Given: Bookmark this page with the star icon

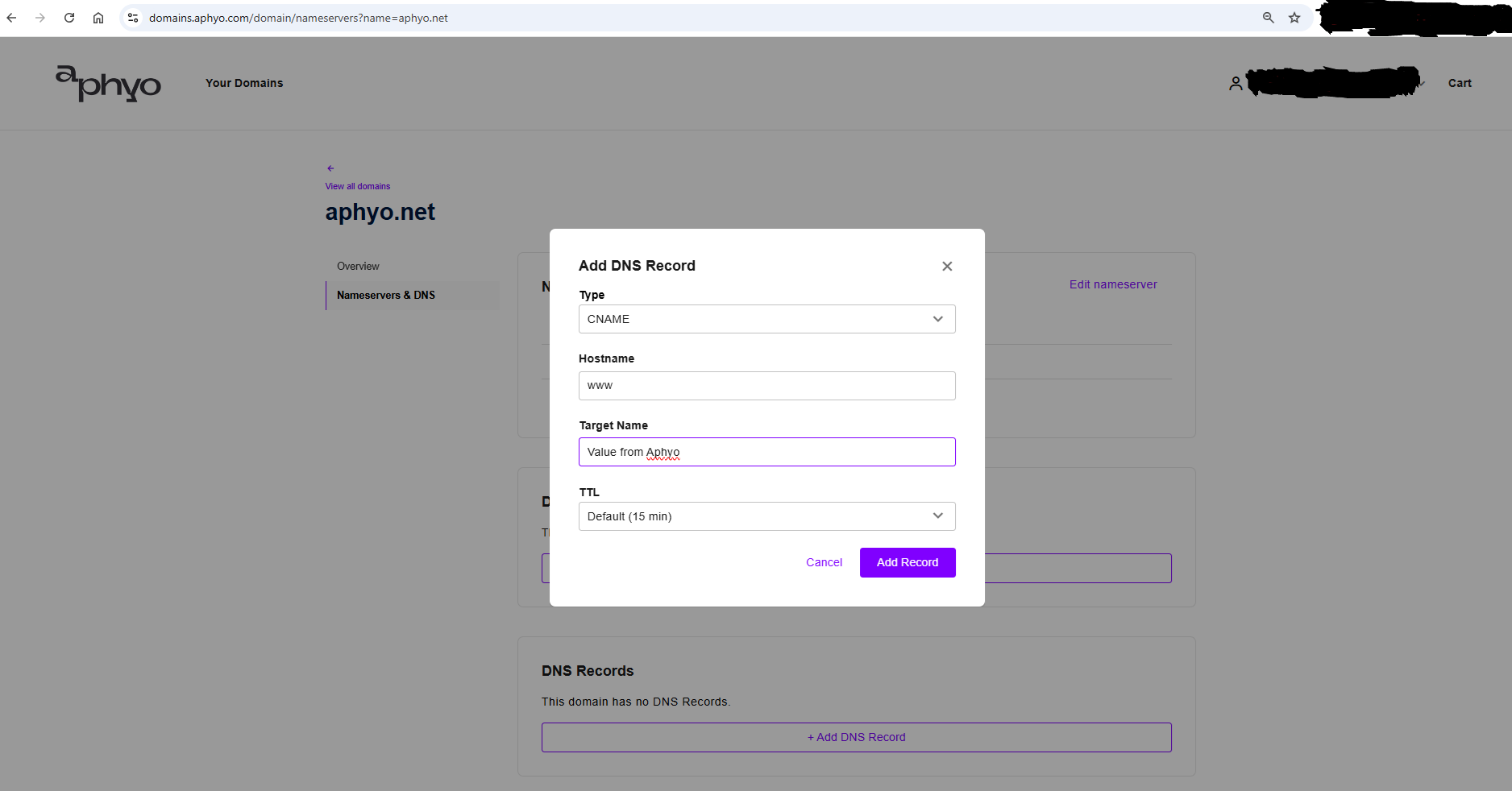Looking at the screenshot, I should point(1294,18).
